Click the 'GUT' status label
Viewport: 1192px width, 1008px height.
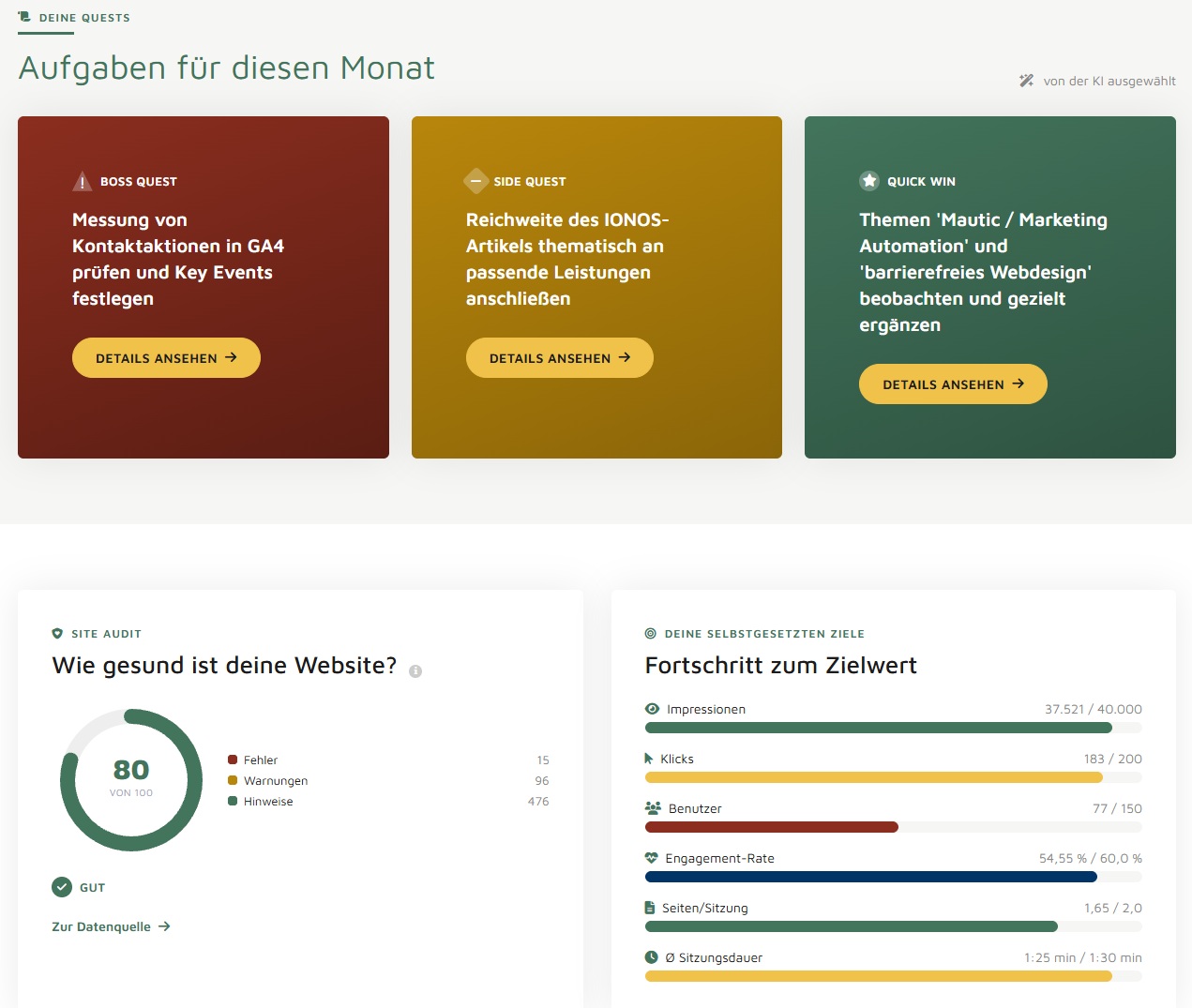click(93, 887)
